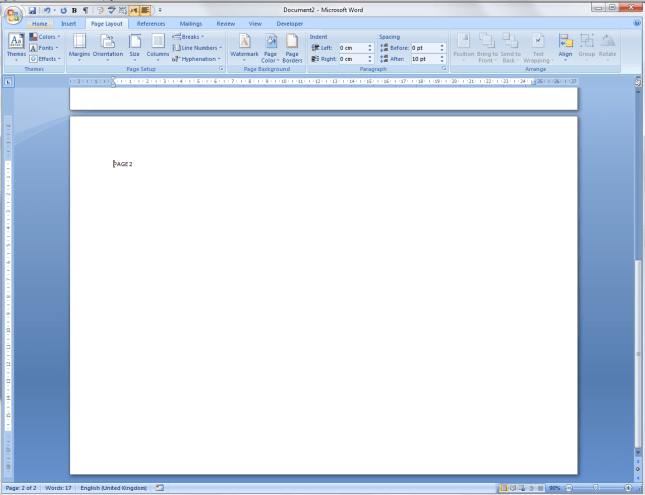Expand the Line Numbers dropdown
Viewport: 645px width, 495px height.
198,47
